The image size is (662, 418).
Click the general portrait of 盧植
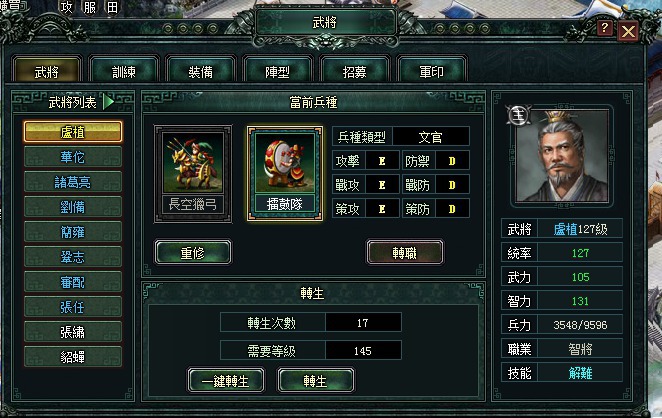(x=562, y=156)
